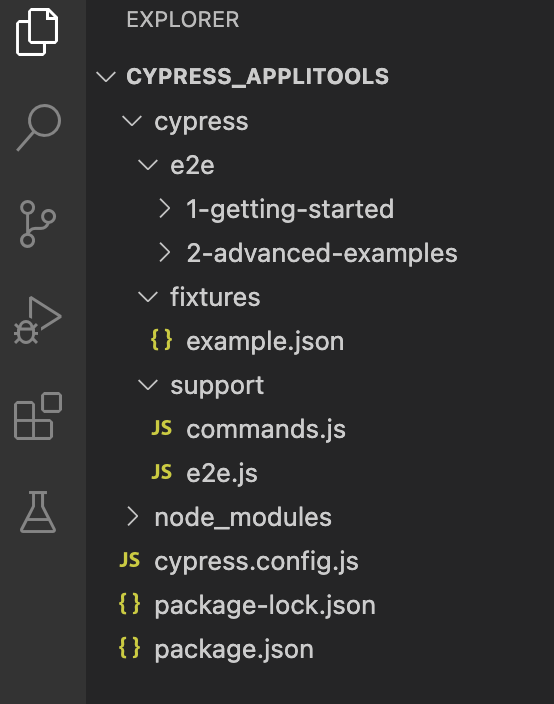The image size is (554, 704).
Task: Select the support folder name
Action: pos(217,386)
